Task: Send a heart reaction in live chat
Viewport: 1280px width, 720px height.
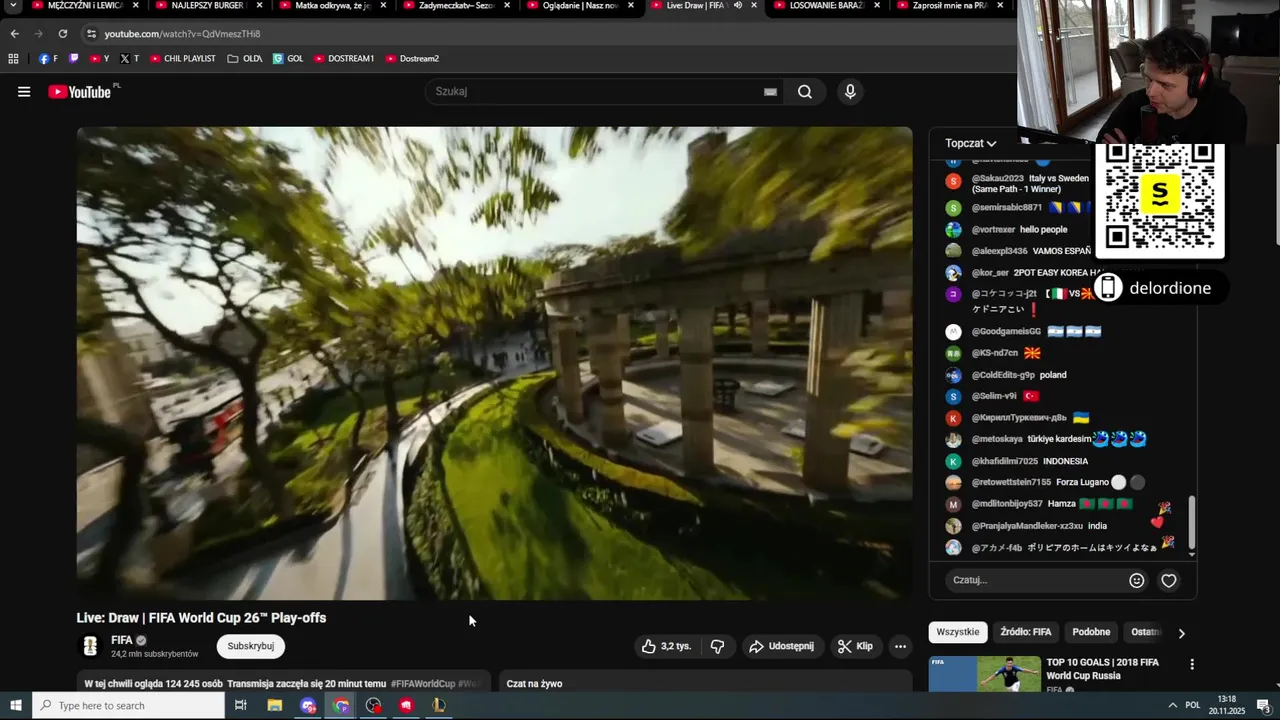Action: click(1169, 580)
